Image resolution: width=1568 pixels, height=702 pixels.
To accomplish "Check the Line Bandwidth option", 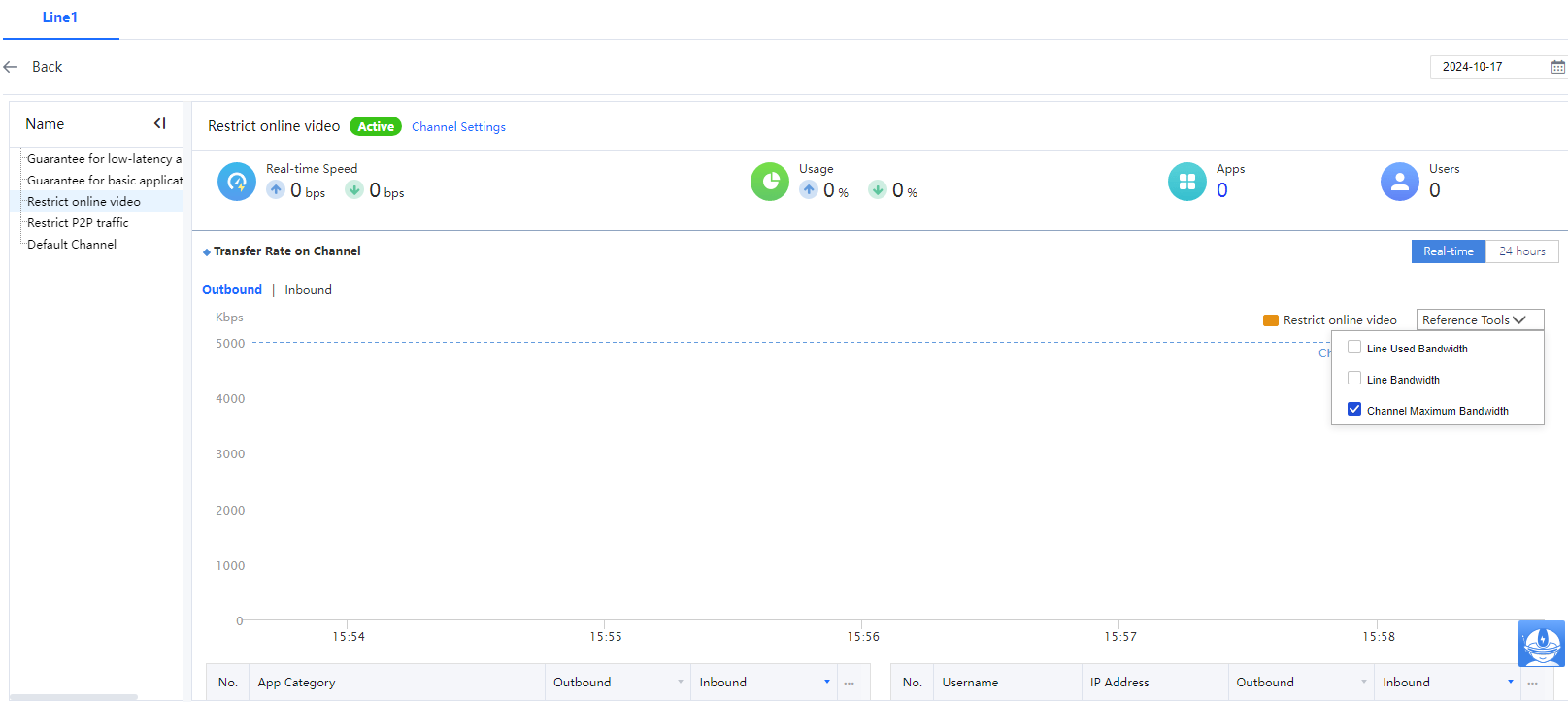I will point(1354,379).
